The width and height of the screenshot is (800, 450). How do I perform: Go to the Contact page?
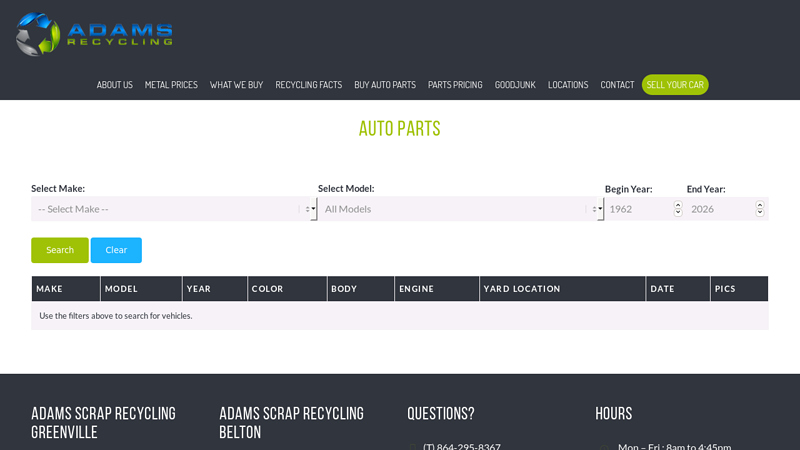(617, 85)
